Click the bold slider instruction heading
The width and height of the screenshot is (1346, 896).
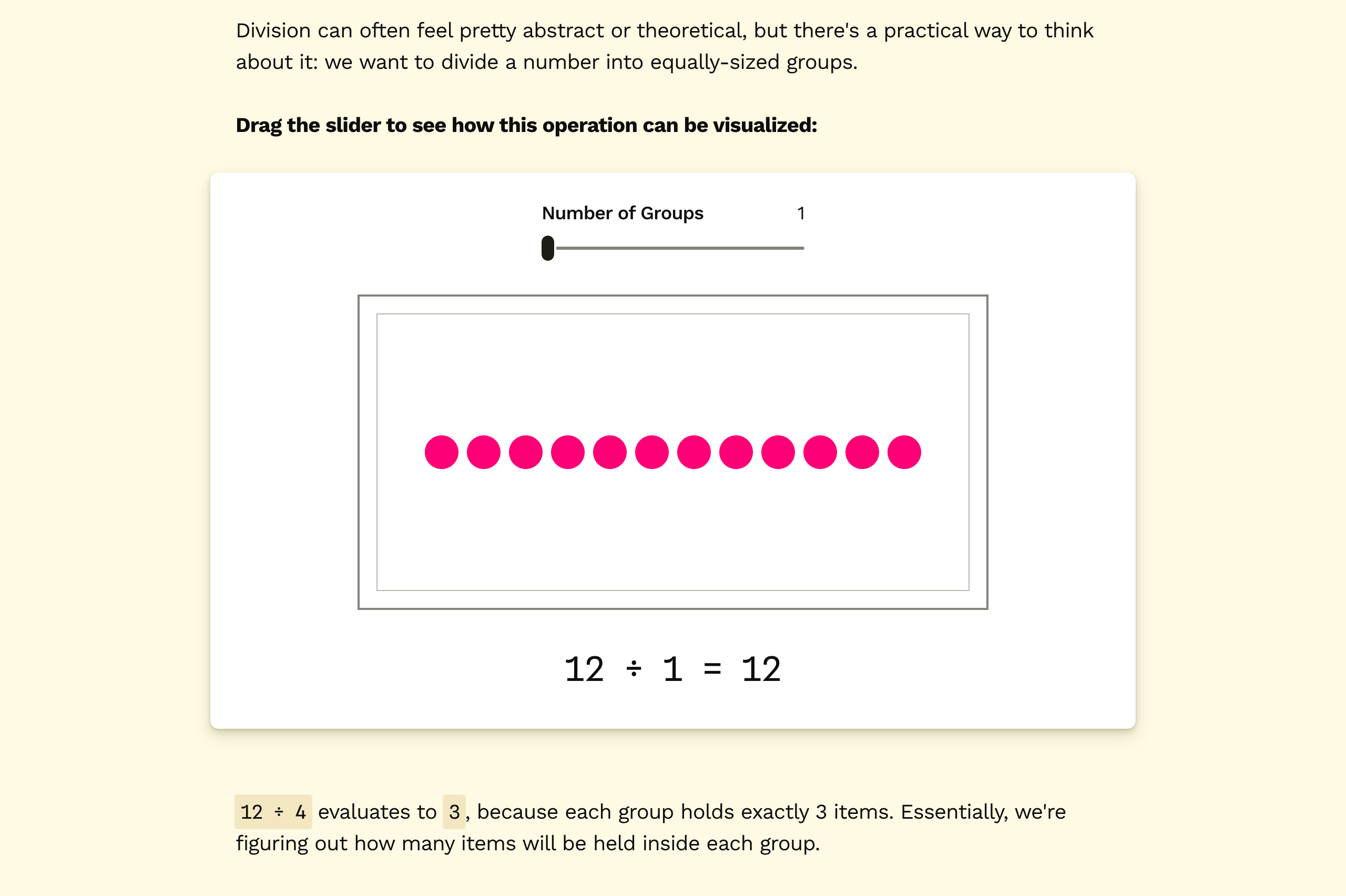click(x=524, y=124)
